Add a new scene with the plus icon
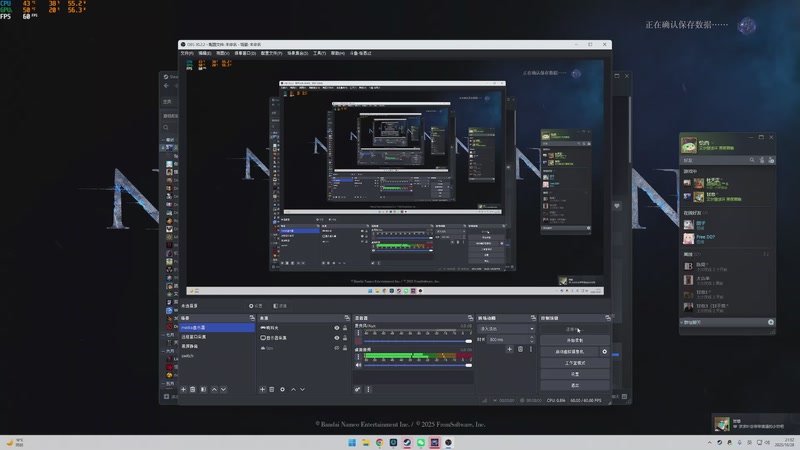 [x=183, y=389]
